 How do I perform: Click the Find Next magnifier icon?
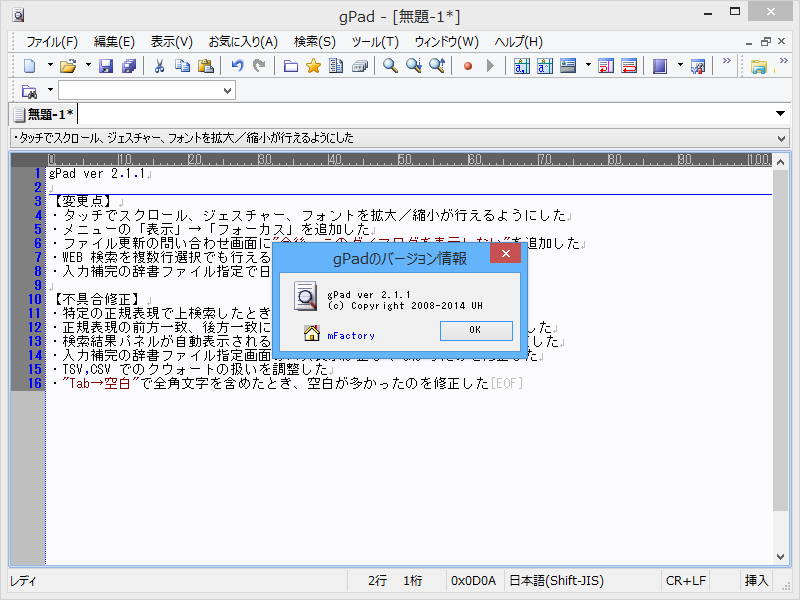(414, 66)
